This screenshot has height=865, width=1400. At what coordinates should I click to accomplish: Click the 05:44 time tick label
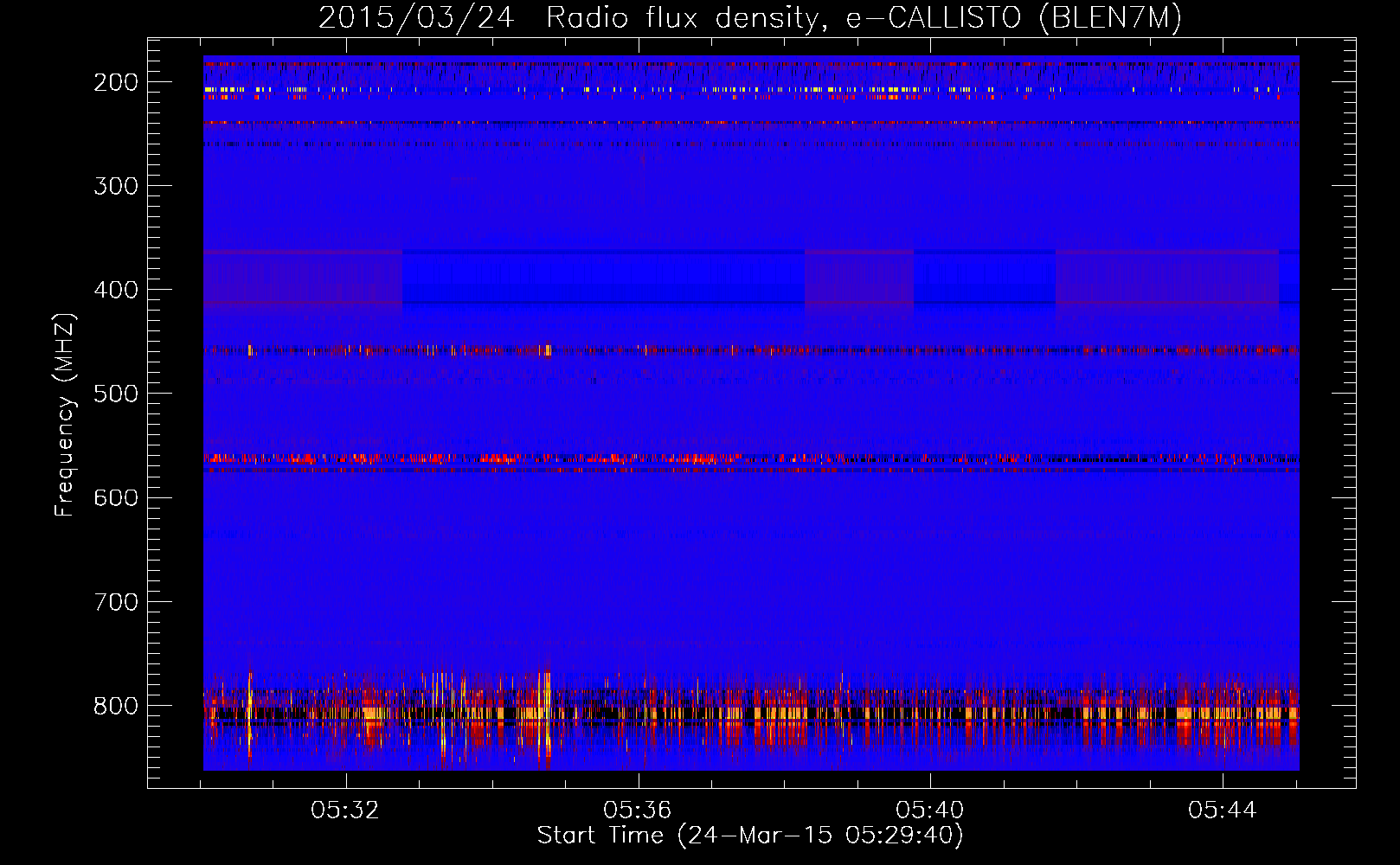coord(1223,811)
